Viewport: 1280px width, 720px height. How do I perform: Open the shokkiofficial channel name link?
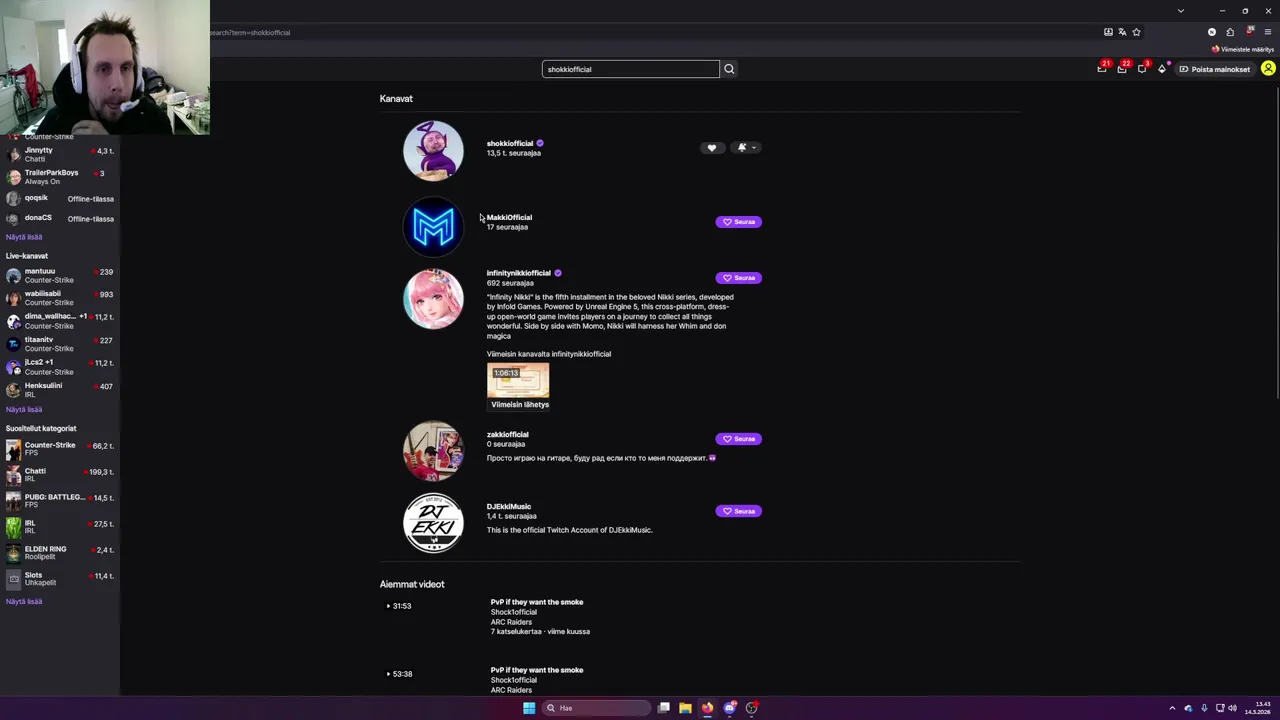coord(510,143)
